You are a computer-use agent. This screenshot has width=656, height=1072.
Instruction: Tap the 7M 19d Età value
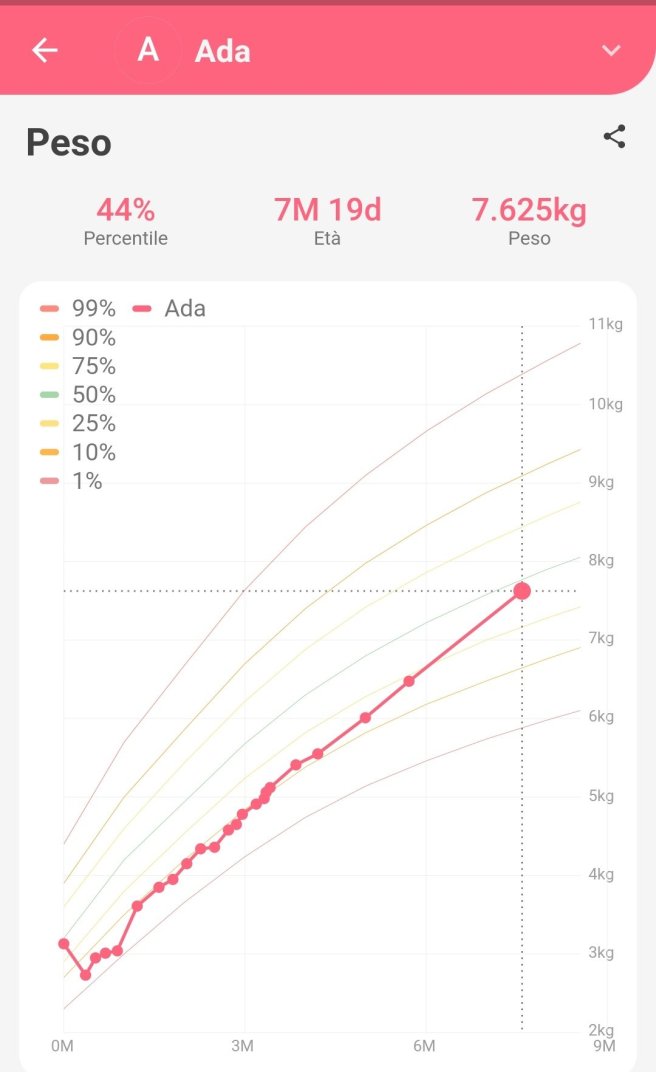[x=327, y=210]
